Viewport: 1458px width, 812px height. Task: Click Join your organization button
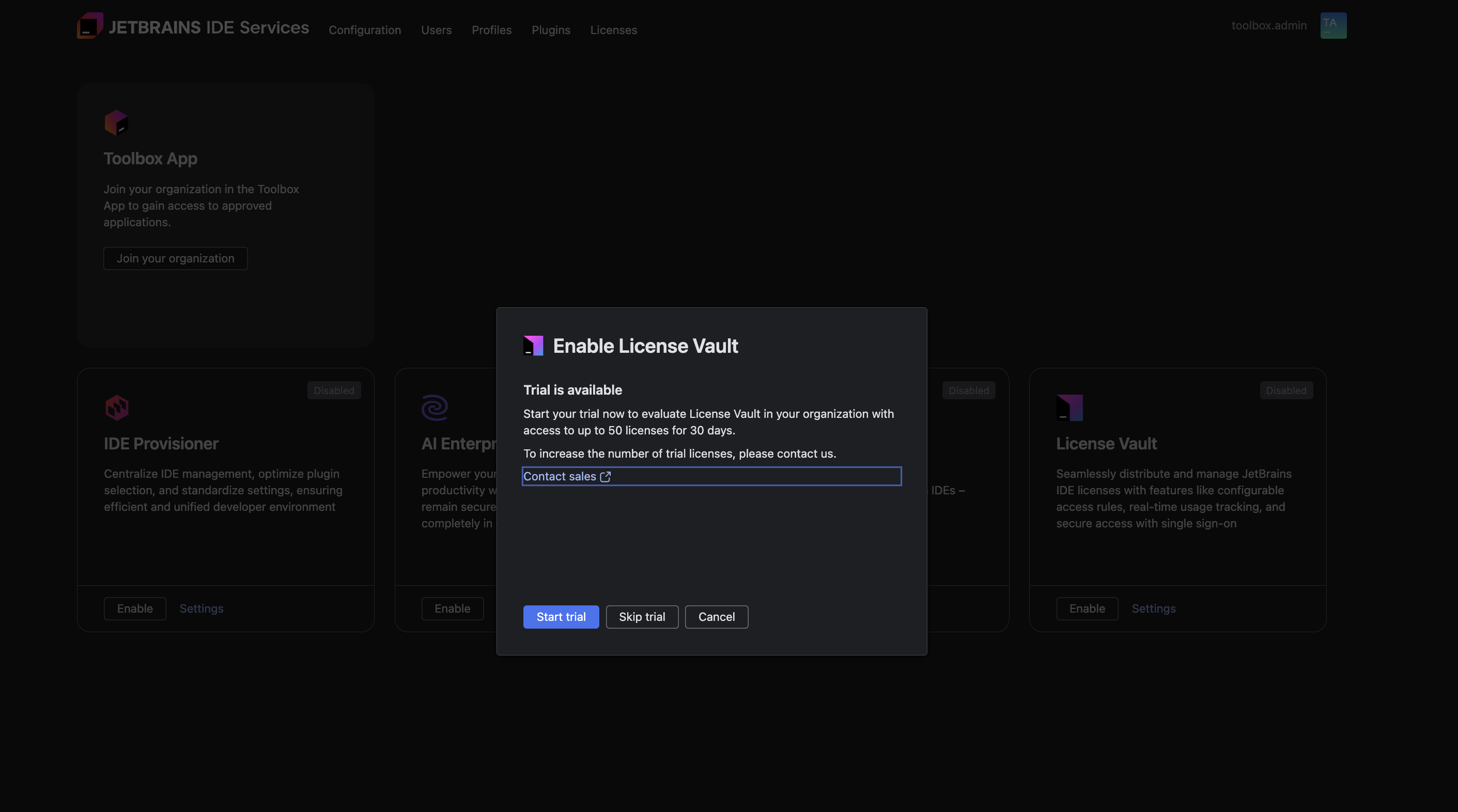176,259
